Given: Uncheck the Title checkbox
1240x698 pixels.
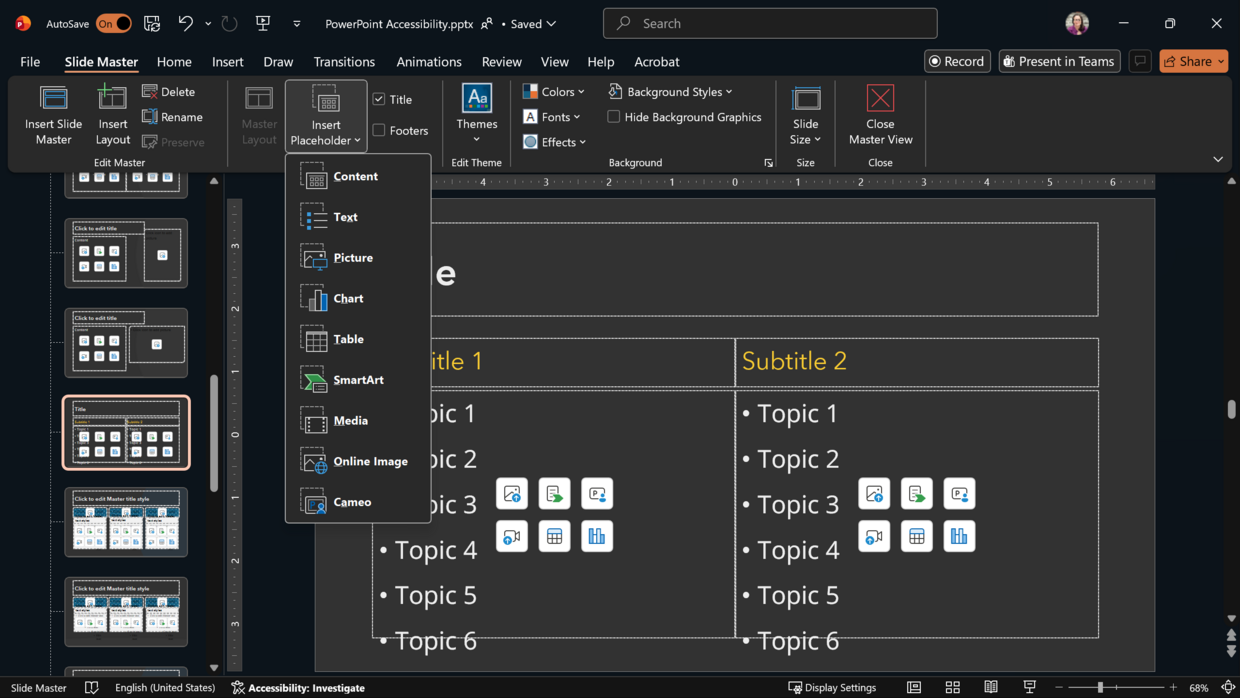Looking at the screenshot, I should tap(380, 98).
